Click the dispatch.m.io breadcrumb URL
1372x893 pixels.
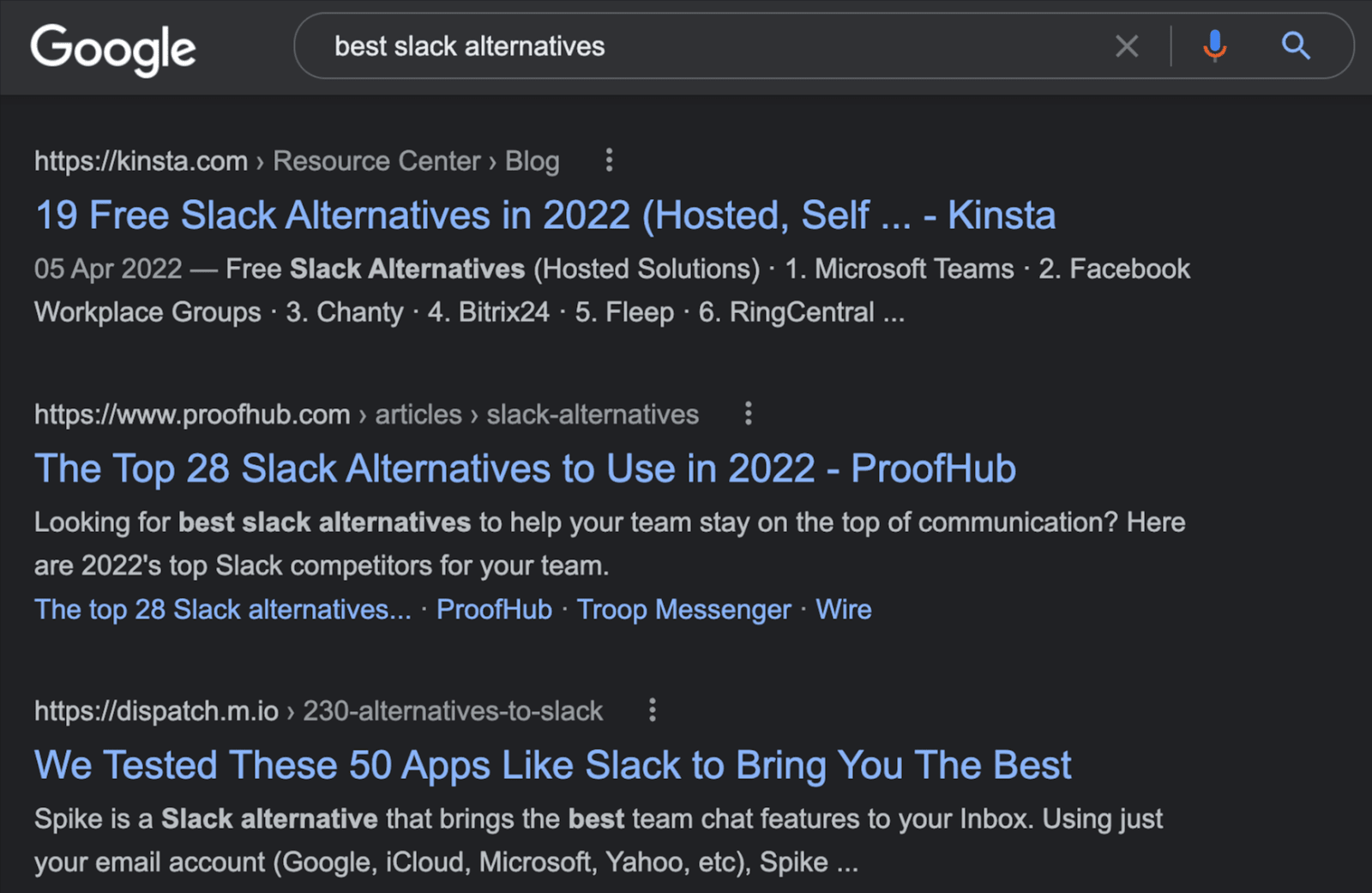tap(318, 711)
